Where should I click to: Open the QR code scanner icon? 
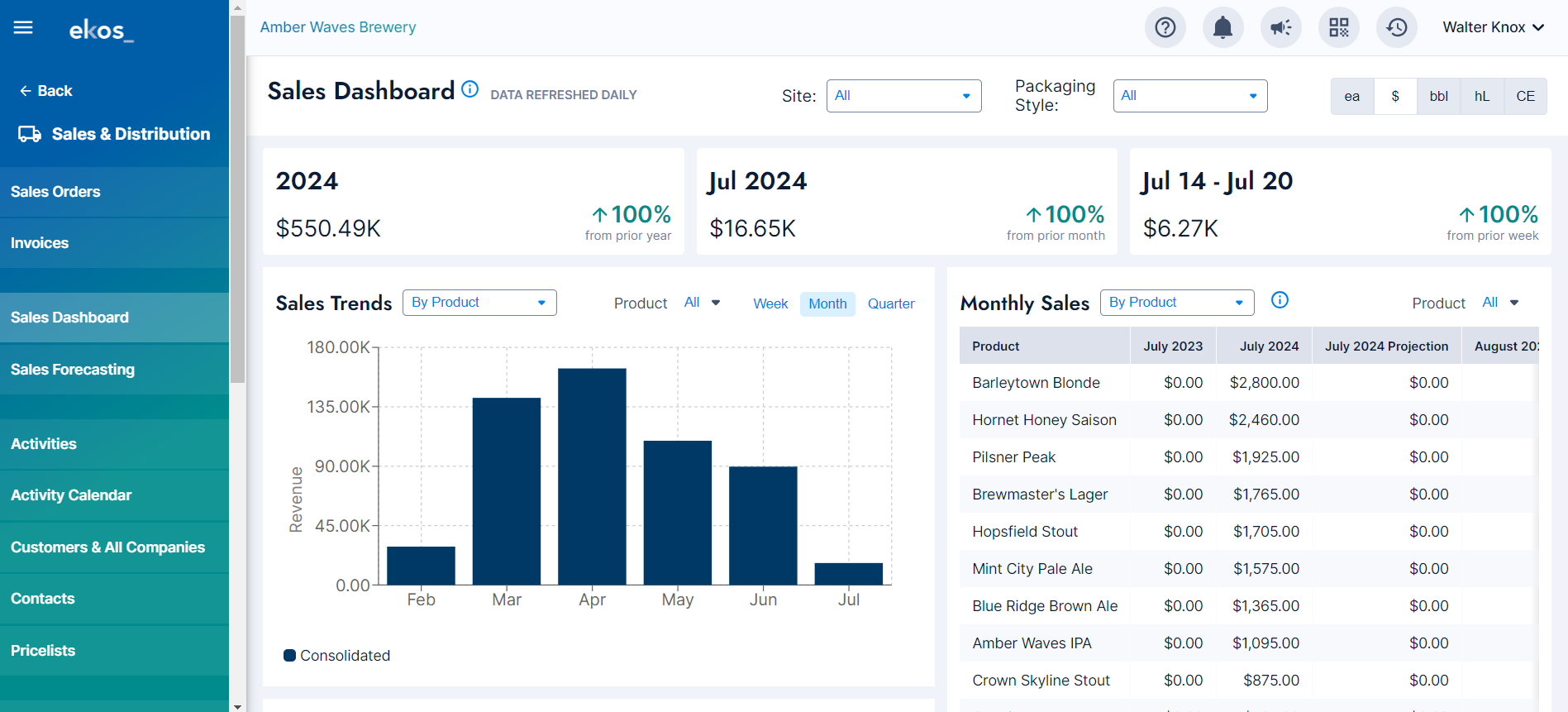1339,27
